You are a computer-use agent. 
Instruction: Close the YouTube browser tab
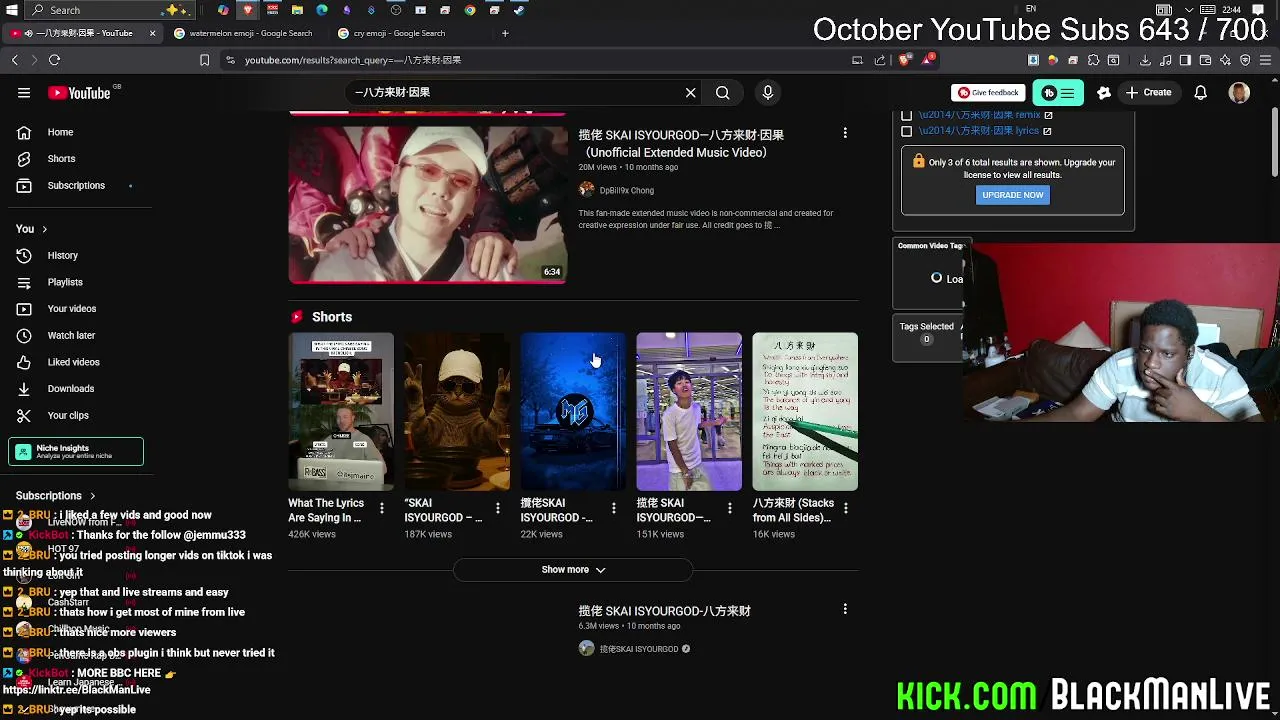tap(152, 33)
